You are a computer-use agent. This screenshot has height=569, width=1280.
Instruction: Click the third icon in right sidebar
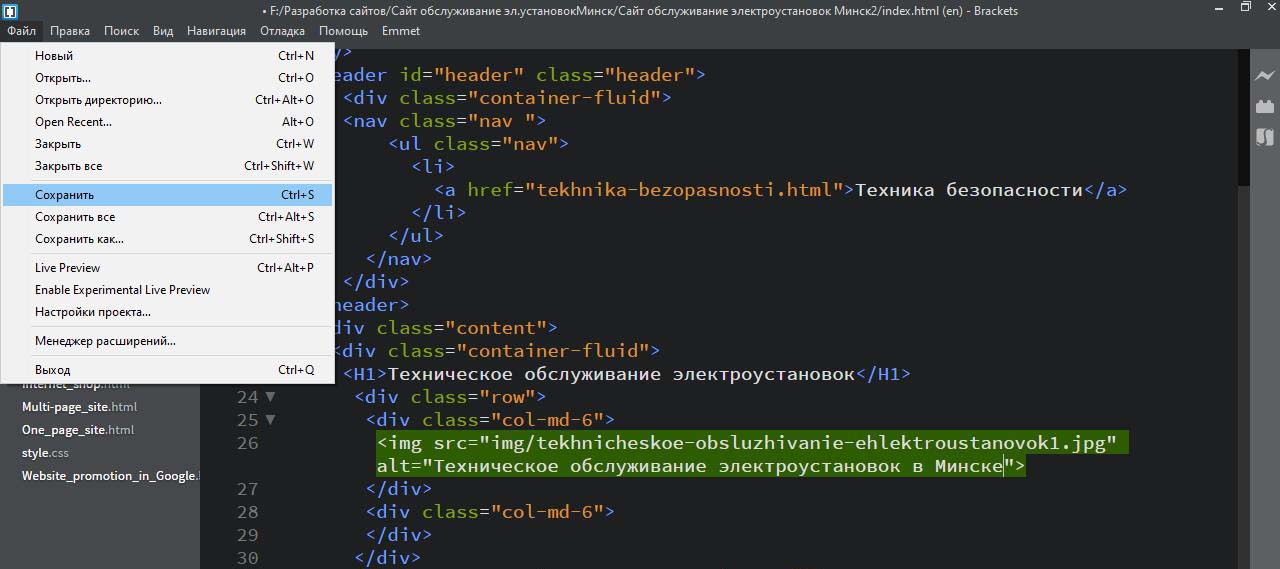[x=1265, y=137]
